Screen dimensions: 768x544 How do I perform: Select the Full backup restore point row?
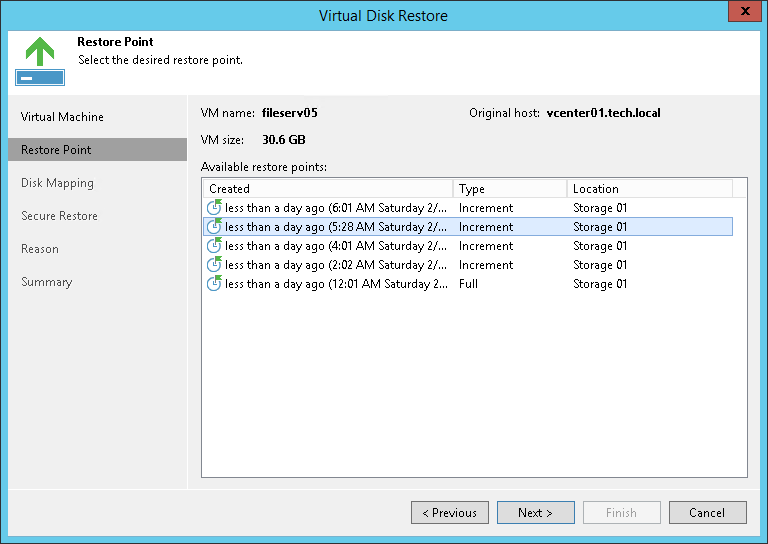(x=400, y=284)
